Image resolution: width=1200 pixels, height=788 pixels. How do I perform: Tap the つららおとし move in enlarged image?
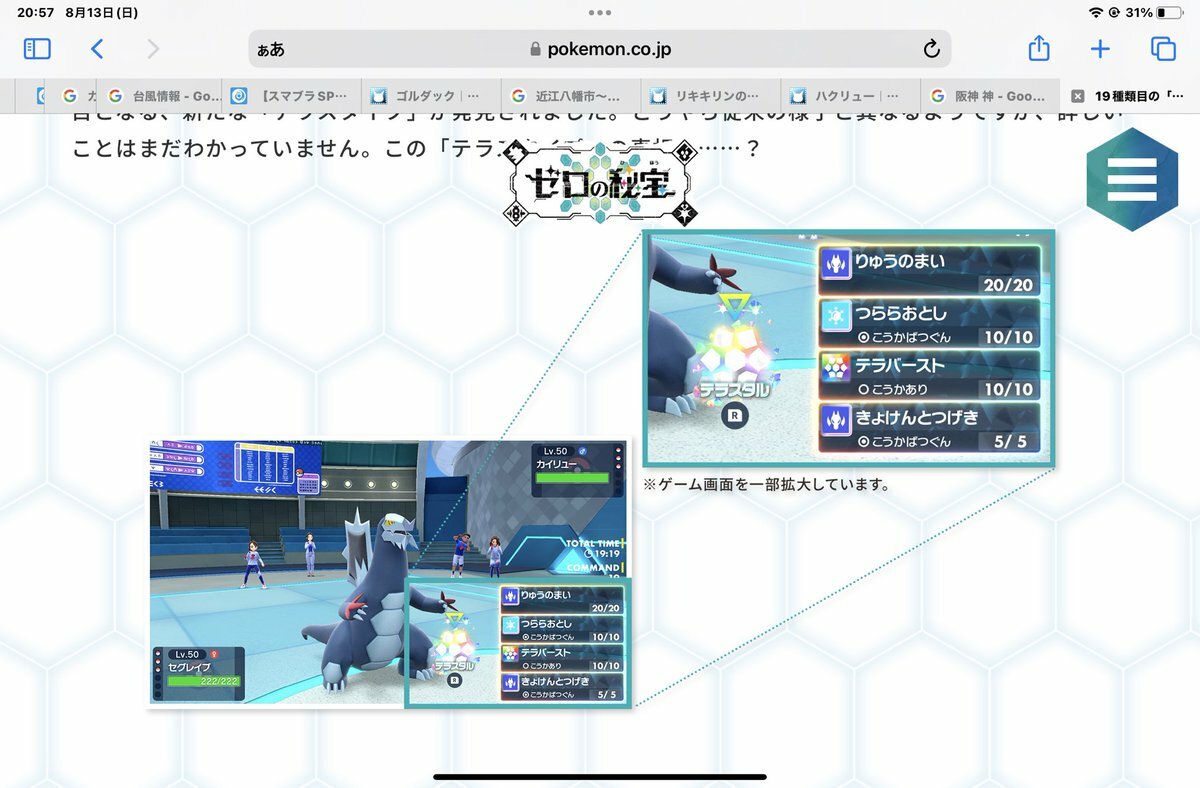(929, 323)
